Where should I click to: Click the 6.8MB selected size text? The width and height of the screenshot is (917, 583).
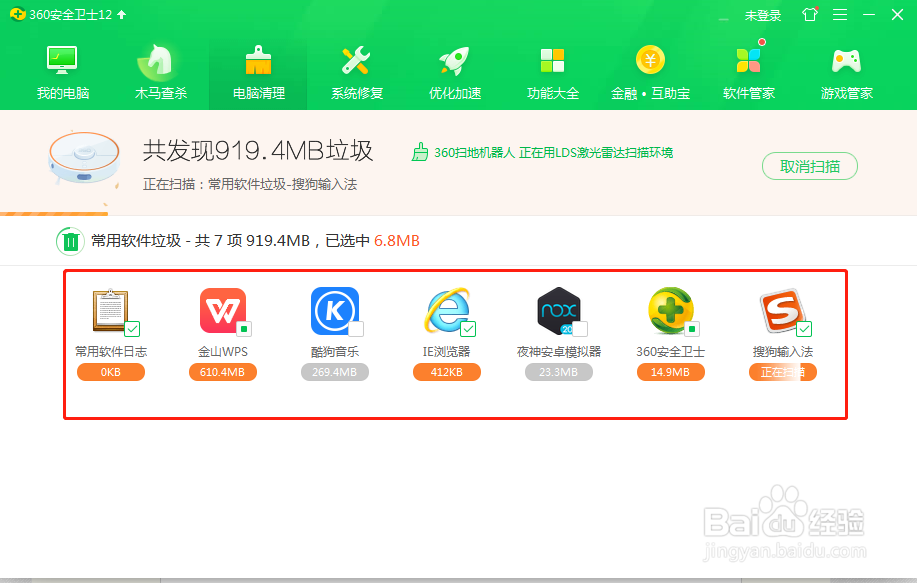(397, 241)
